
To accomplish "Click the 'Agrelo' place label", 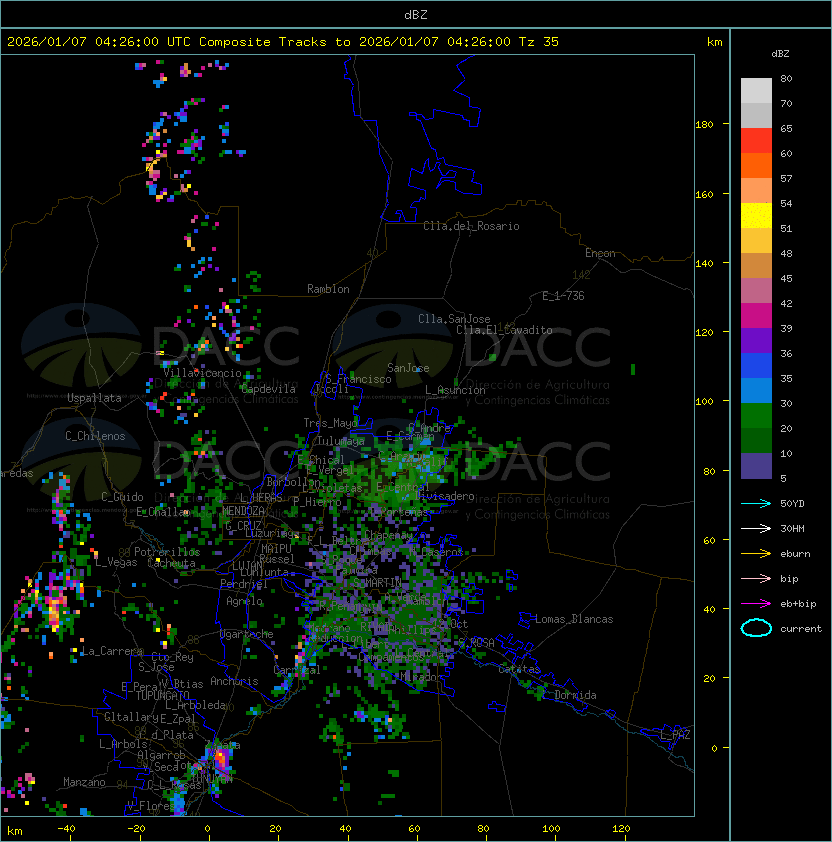I will coord(244,601).
